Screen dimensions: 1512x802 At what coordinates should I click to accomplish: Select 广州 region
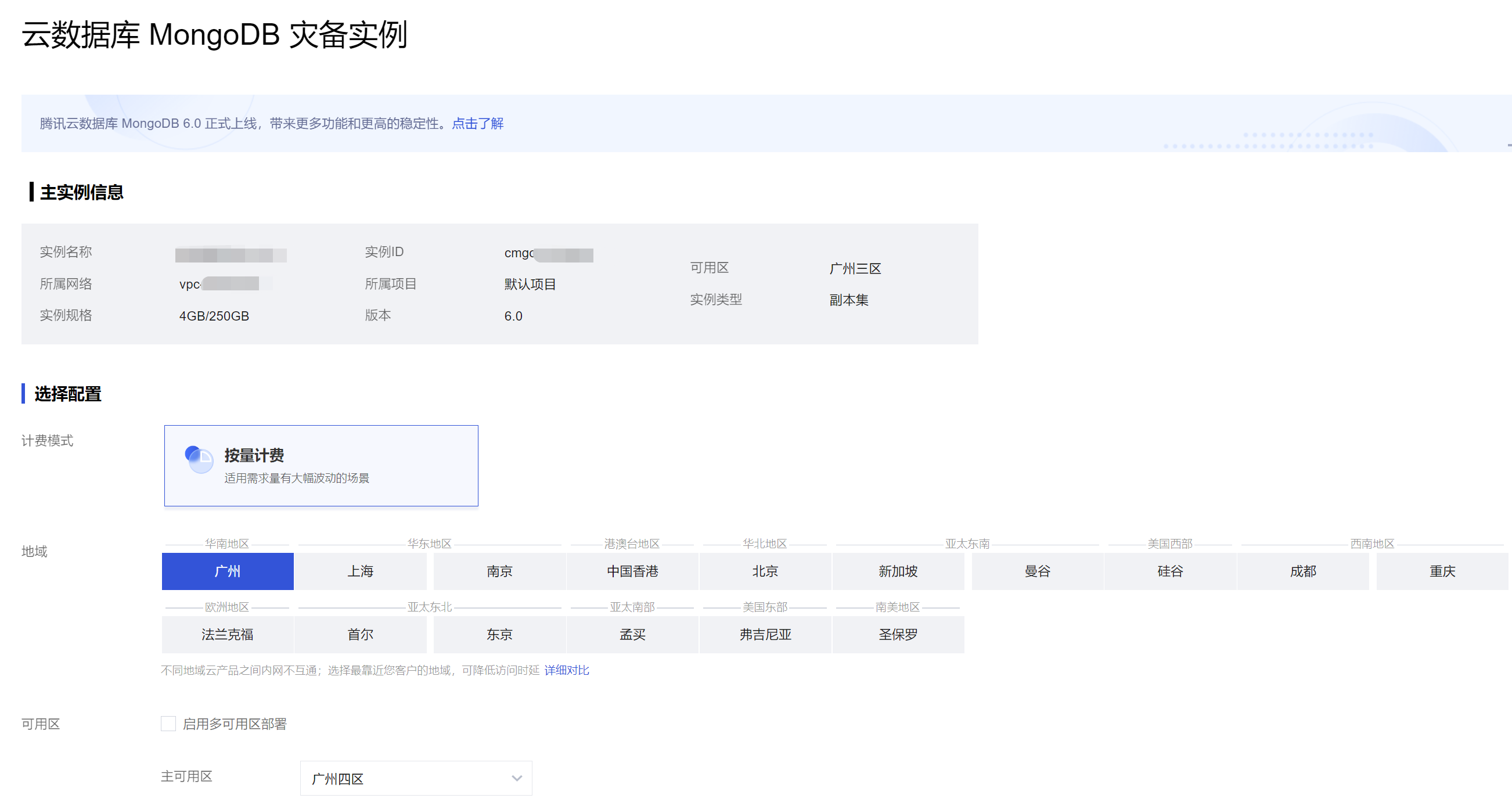coord(227,571)
